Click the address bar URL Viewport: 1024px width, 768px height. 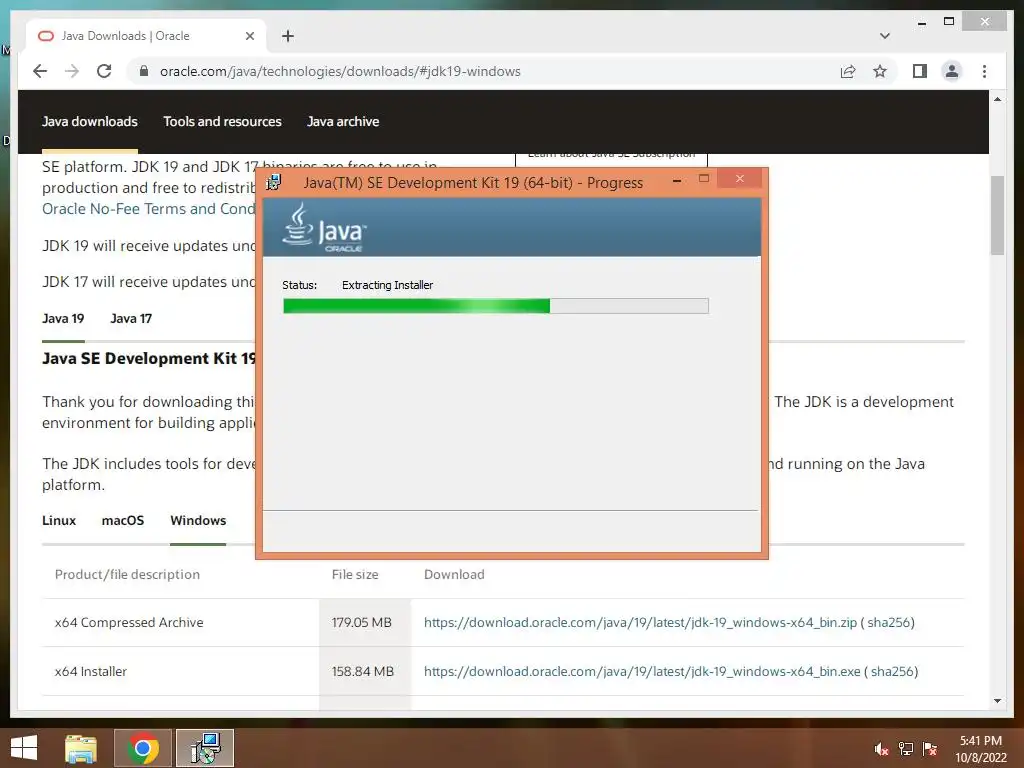pyautogui.click(x=340, y=71)
